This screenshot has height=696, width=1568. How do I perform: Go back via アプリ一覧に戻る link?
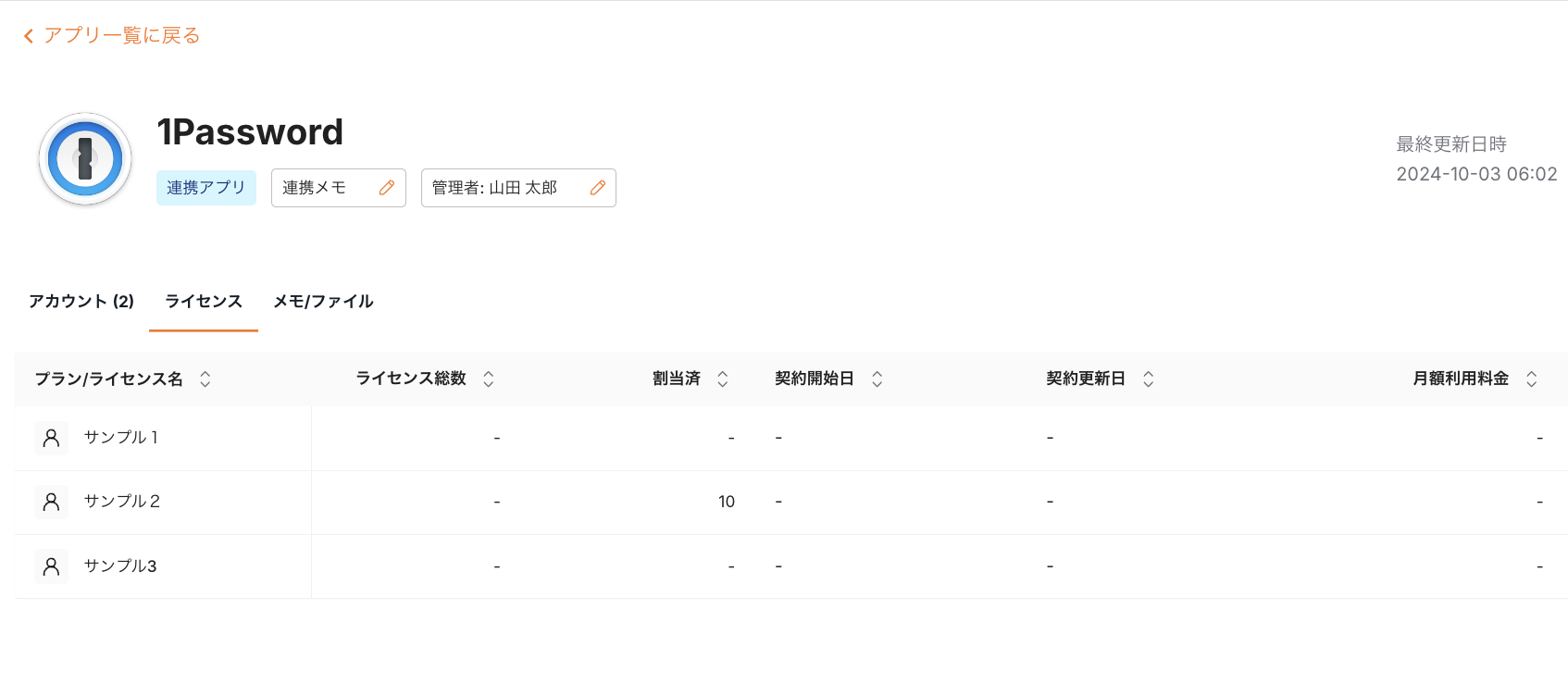(121, 36)
